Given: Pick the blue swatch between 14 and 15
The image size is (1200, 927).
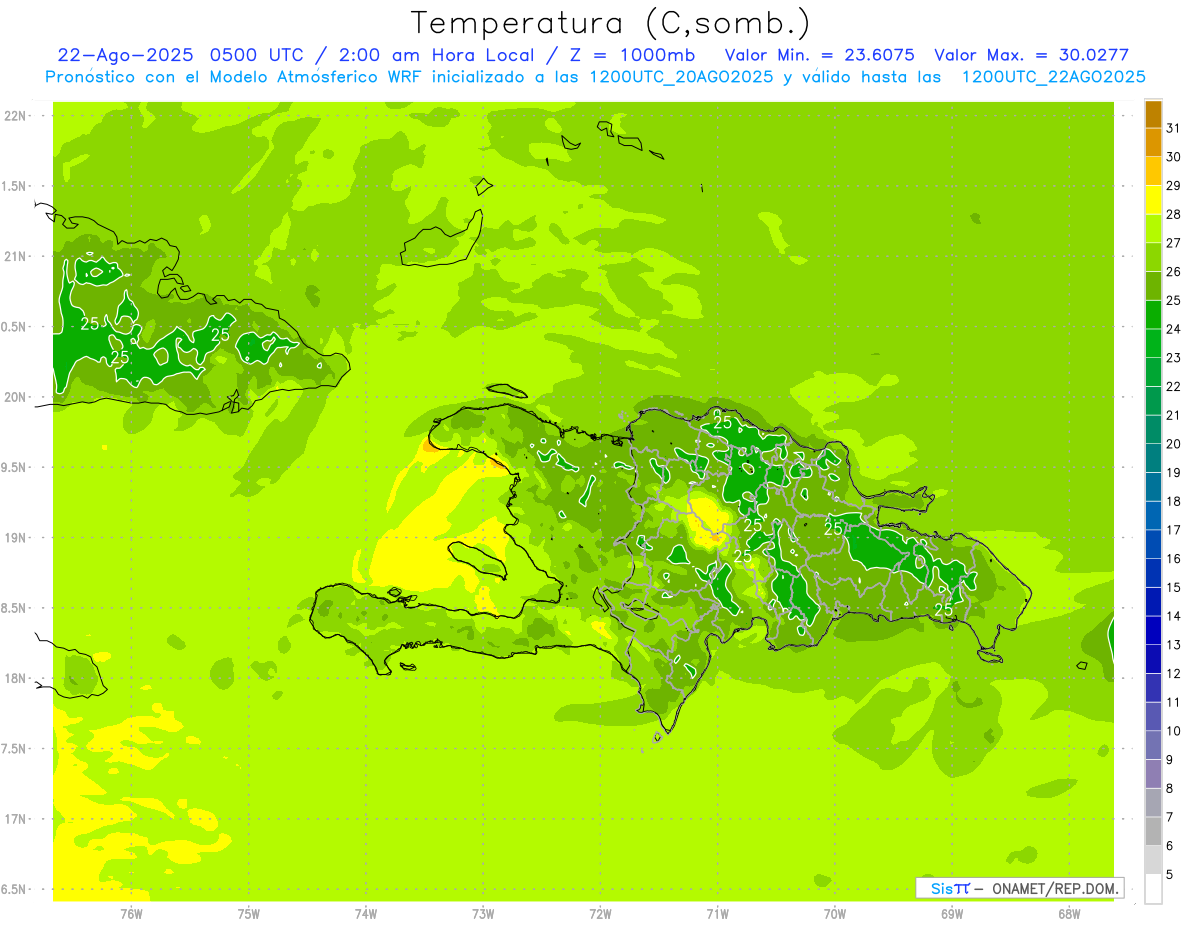Looking at the screenshot, I should click(1153, 602).
